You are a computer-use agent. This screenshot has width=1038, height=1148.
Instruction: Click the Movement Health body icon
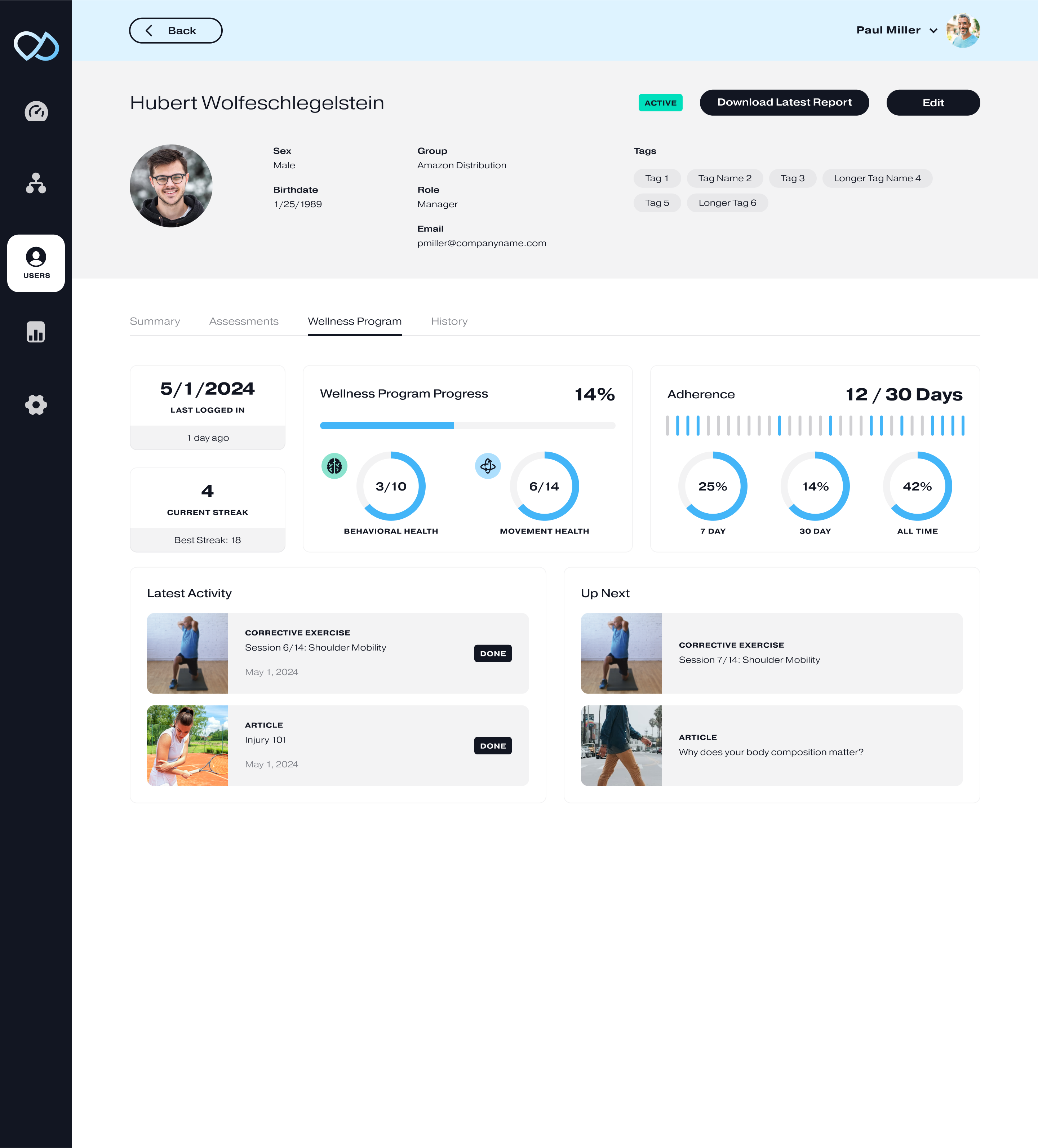click(488, 466)
